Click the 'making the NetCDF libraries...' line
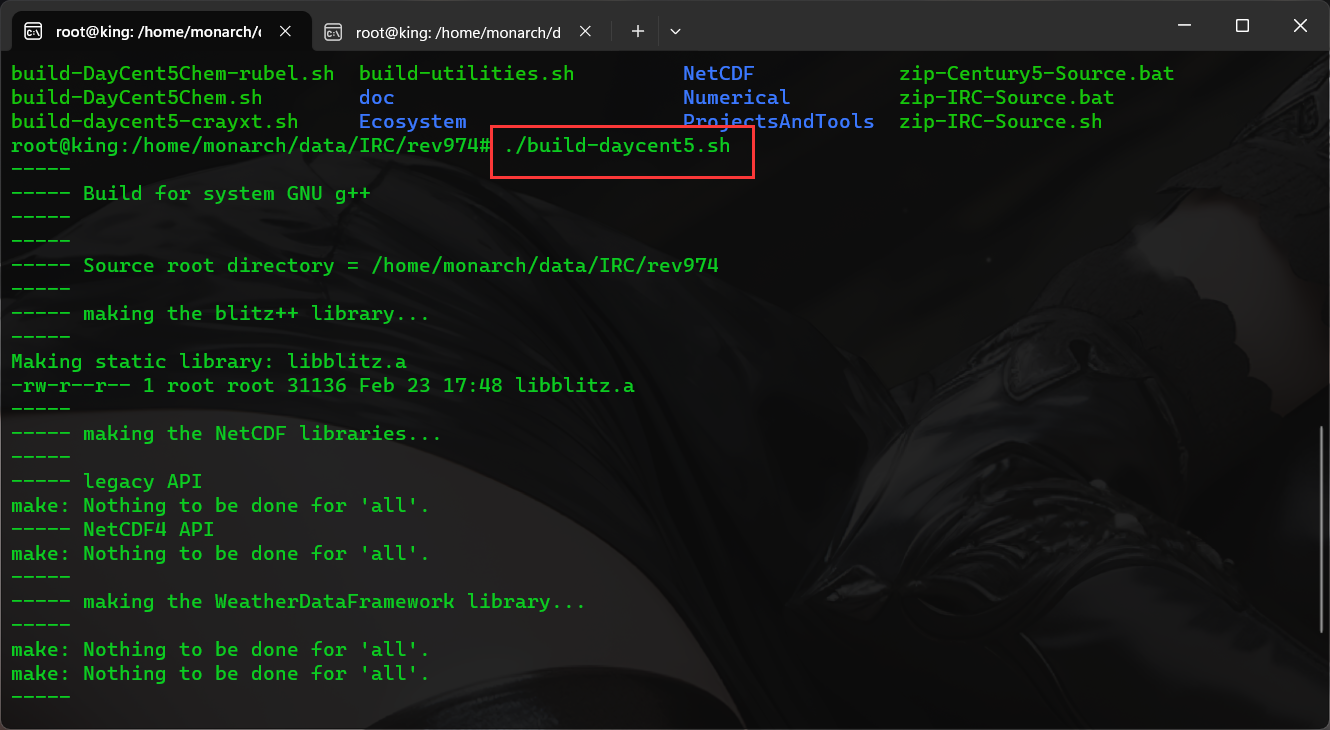The width and height of the screenshot is (1330, 730). click(227, 434)
